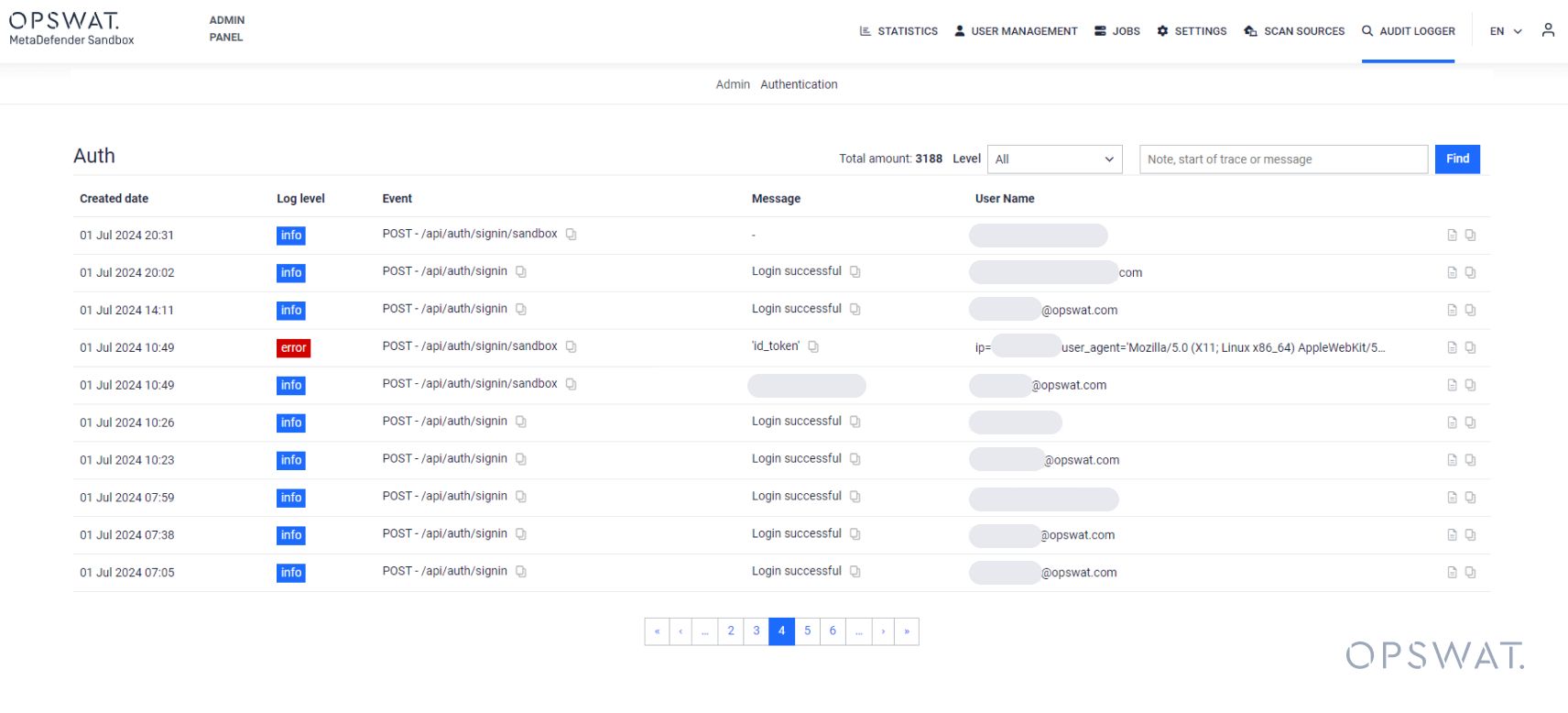Open the Level filter dropdown
1568x713 pixels.
(1054, 159)
